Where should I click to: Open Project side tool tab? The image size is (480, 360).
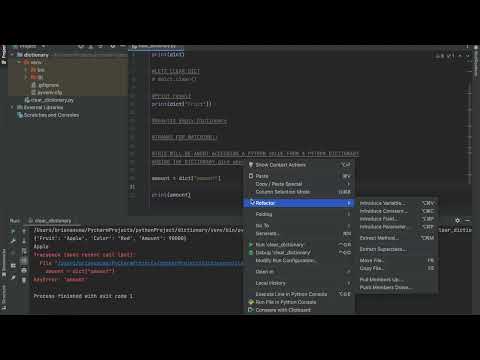(4, 54)
